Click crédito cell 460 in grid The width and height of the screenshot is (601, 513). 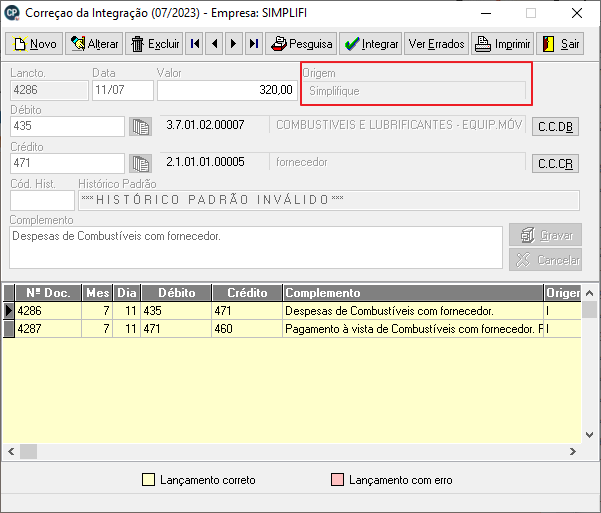coord(247,329)
